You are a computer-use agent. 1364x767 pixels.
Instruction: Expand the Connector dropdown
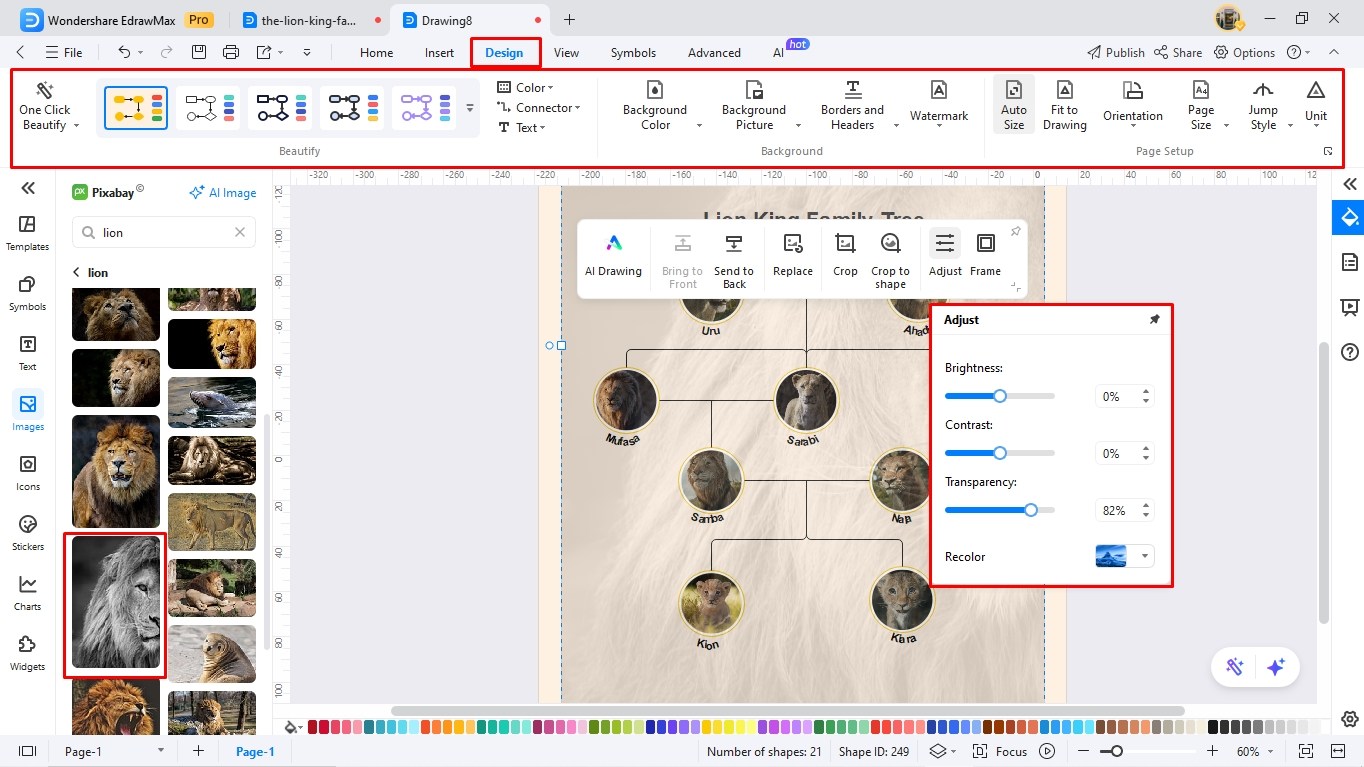pos(539,107)
